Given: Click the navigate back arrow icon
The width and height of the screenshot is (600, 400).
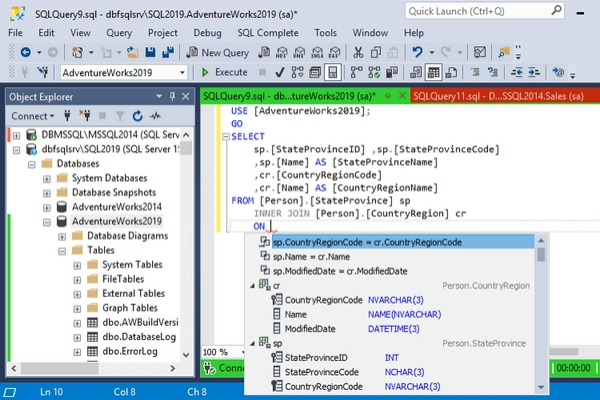Looking at the screenshot, I should (x=24, y=52).
